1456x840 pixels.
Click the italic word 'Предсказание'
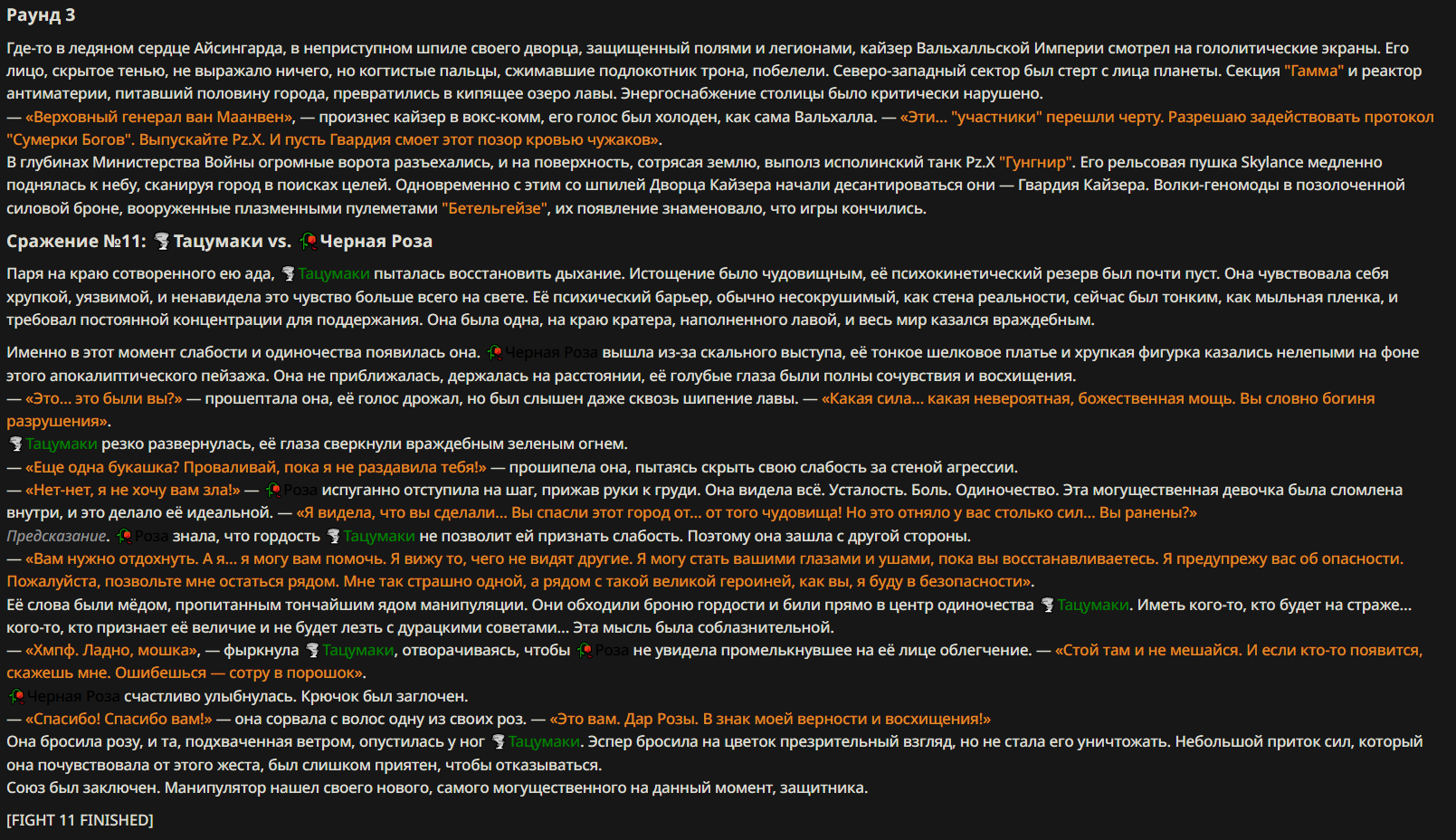(56, 536)
